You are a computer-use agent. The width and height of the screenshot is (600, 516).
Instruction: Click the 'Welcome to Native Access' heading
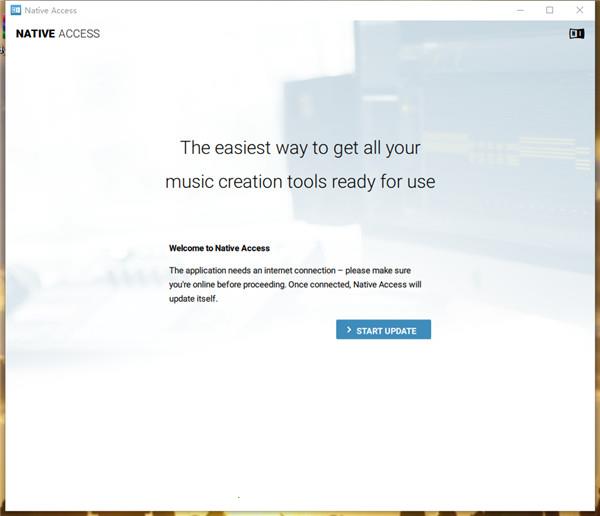point(219,248)
